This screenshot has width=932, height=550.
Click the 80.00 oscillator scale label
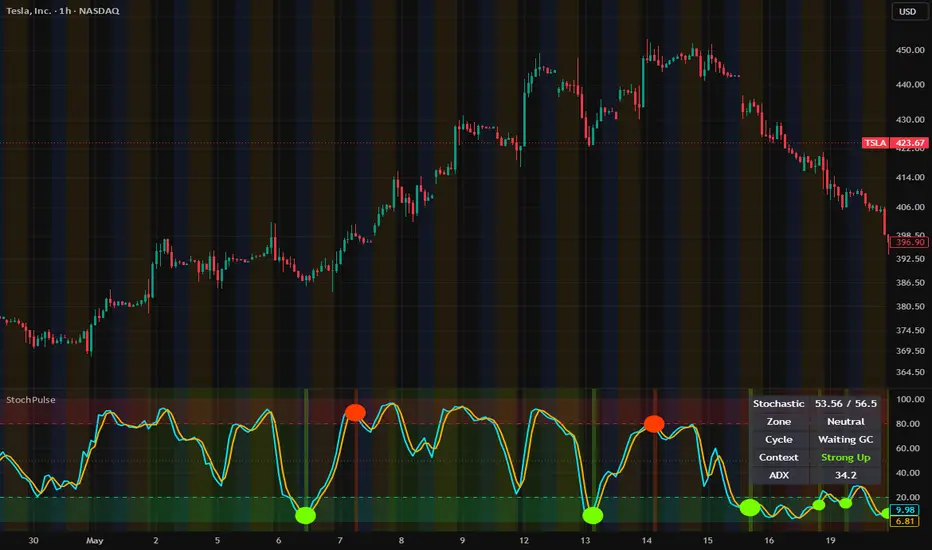[910, 424]
